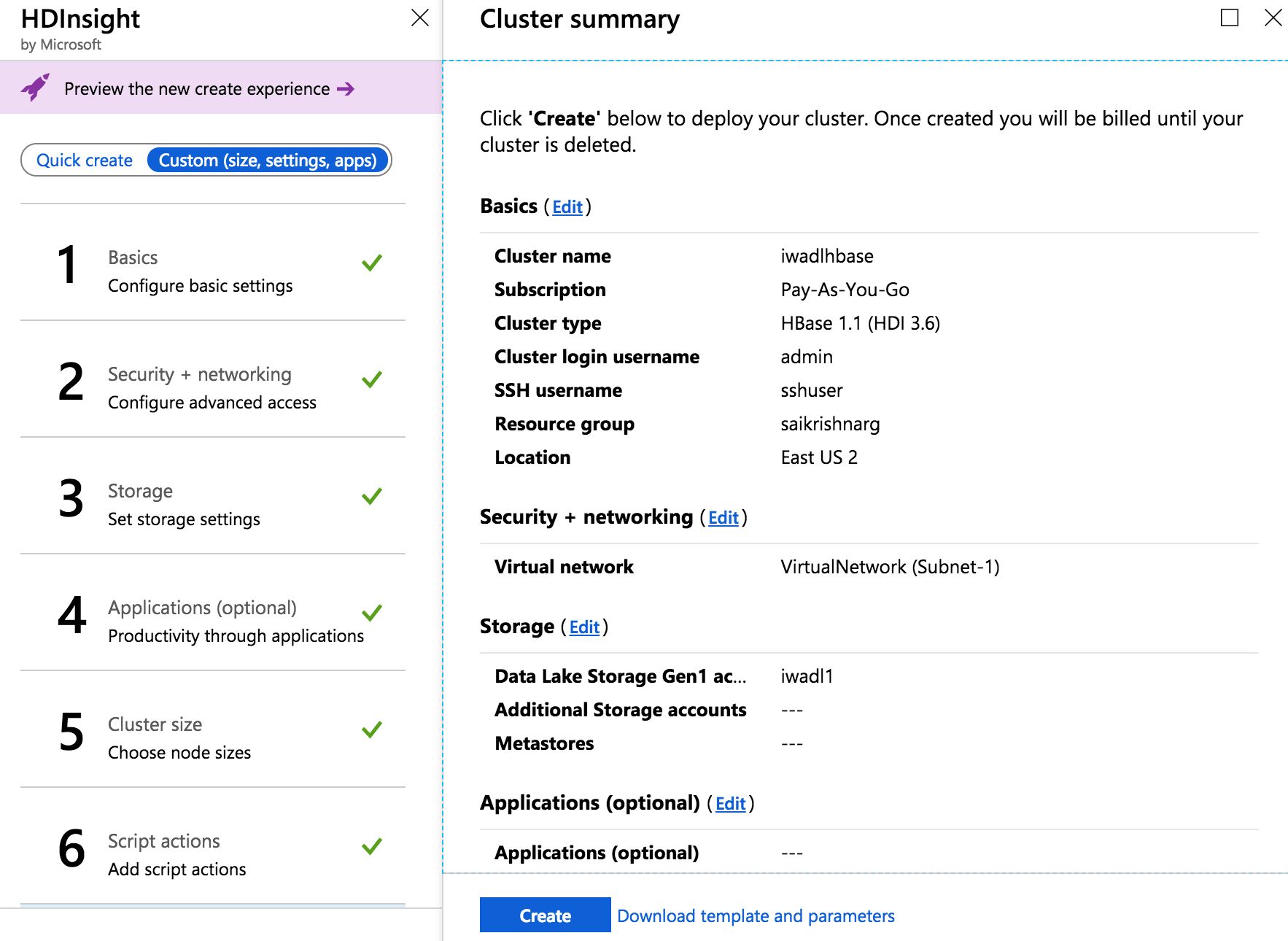
Task: Open step 1 Basics
Action: point(213,263)
